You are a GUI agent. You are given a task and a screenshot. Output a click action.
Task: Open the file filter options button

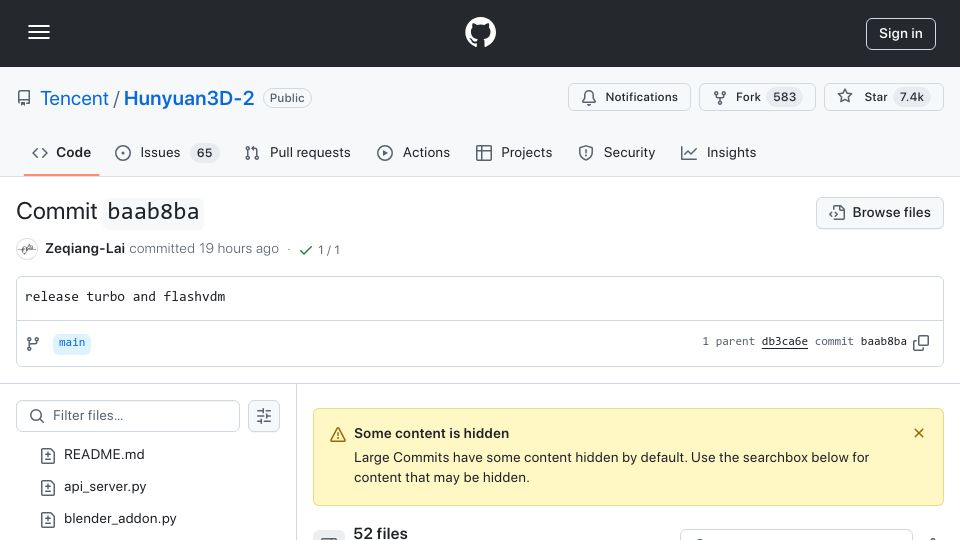264,416
